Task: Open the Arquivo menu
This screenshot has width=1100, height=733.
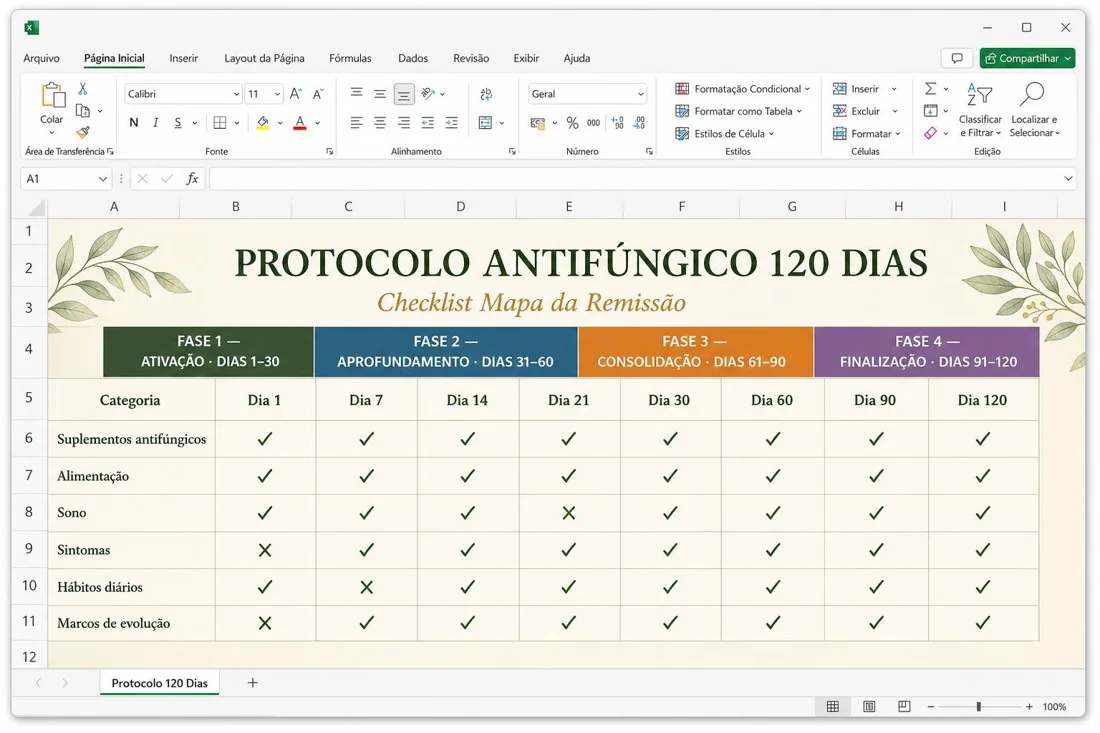Action: click(x=41, y=58)
